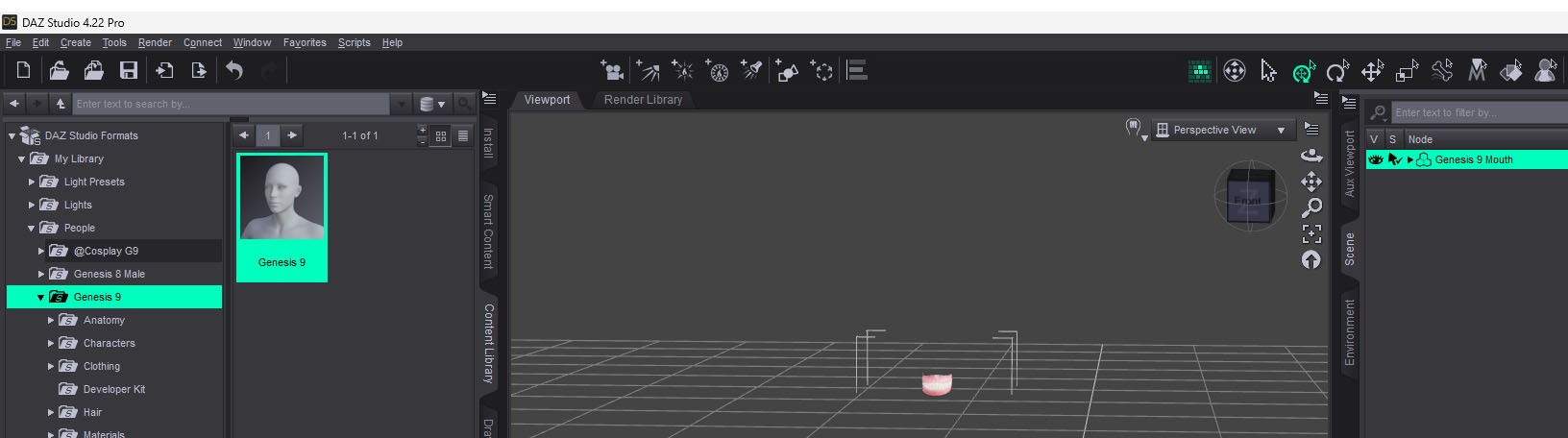Expand the Anatomy folder

click(50, 320)
